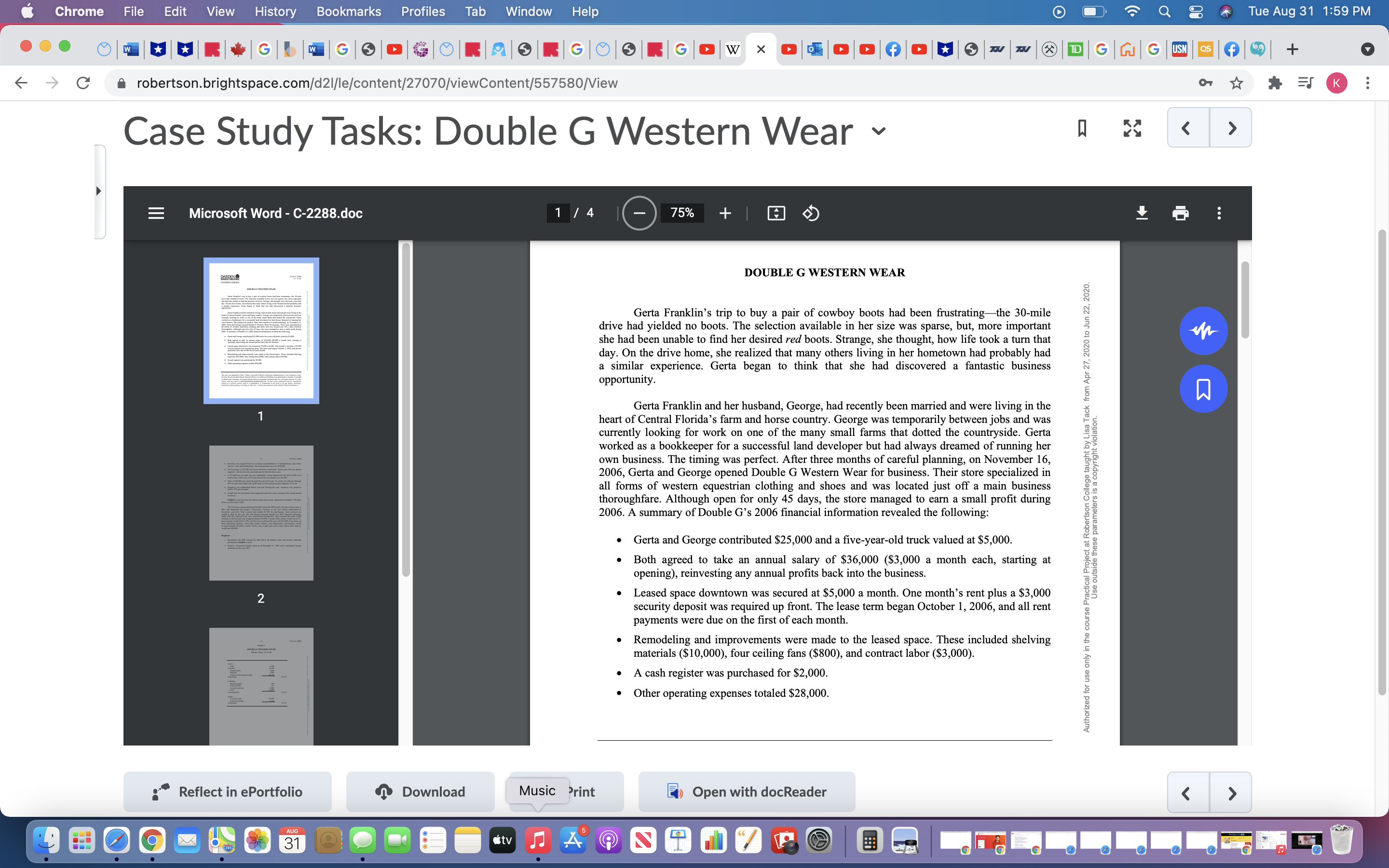Click the fit to page icon
The image size is (1389, 868).
tap(776, 213)
